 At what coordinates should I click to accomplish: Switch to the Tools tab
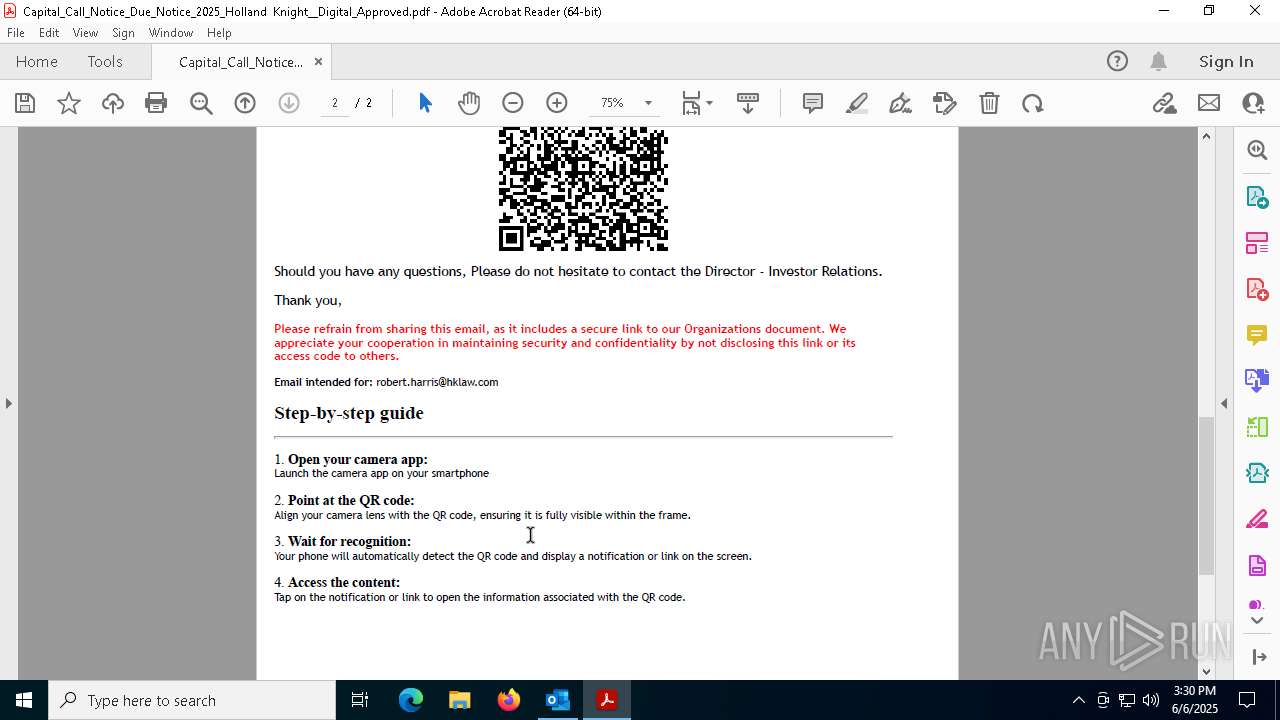(x=105, y=62)
